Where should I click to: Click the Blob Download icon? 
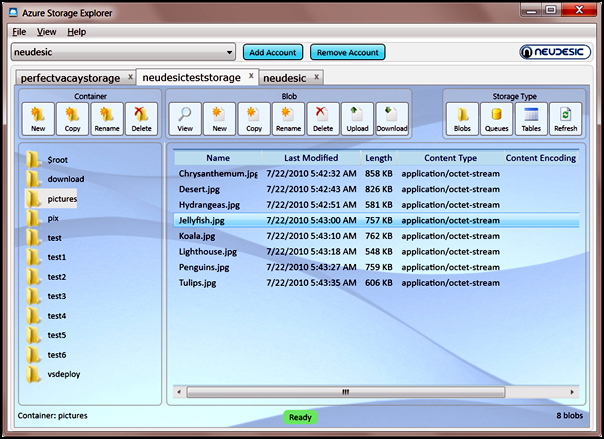392,119
